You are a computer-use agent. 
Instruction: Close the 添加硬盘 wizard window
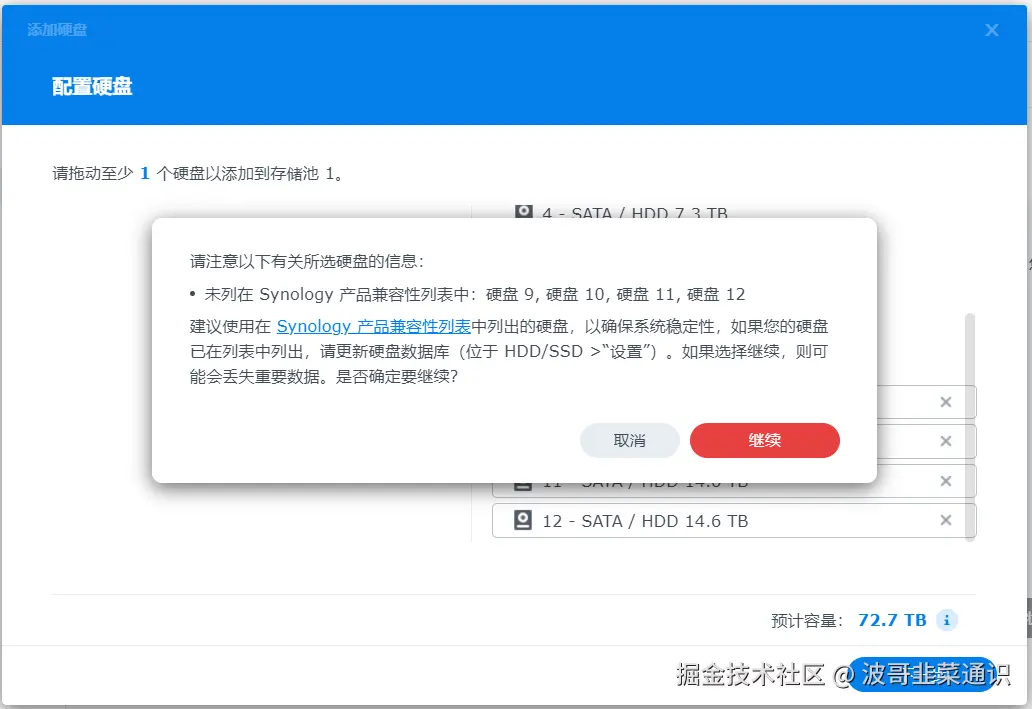tap(991, 30)
